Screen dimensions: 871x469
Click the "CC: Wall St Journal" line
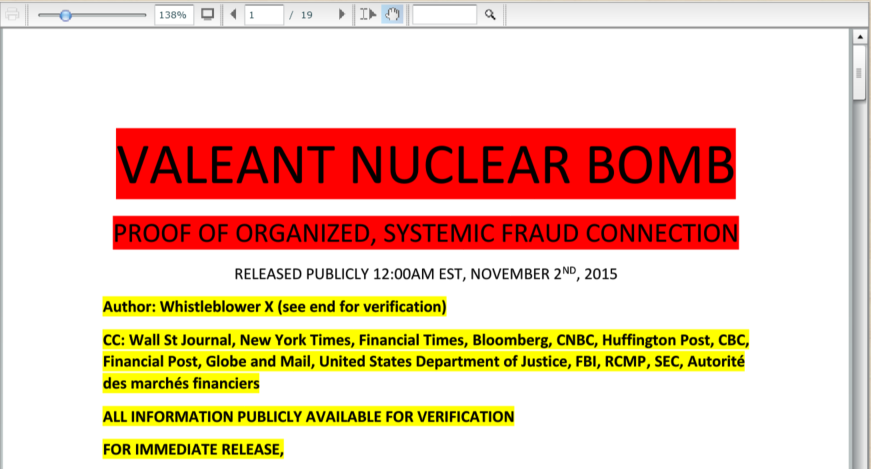(x=426, y=340)
